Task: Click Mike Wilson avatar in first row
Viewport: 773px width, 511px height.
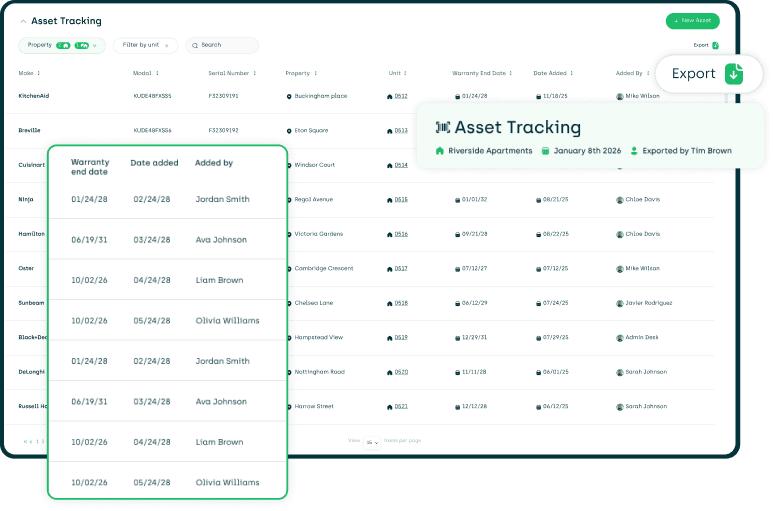Action: [620, 97]
